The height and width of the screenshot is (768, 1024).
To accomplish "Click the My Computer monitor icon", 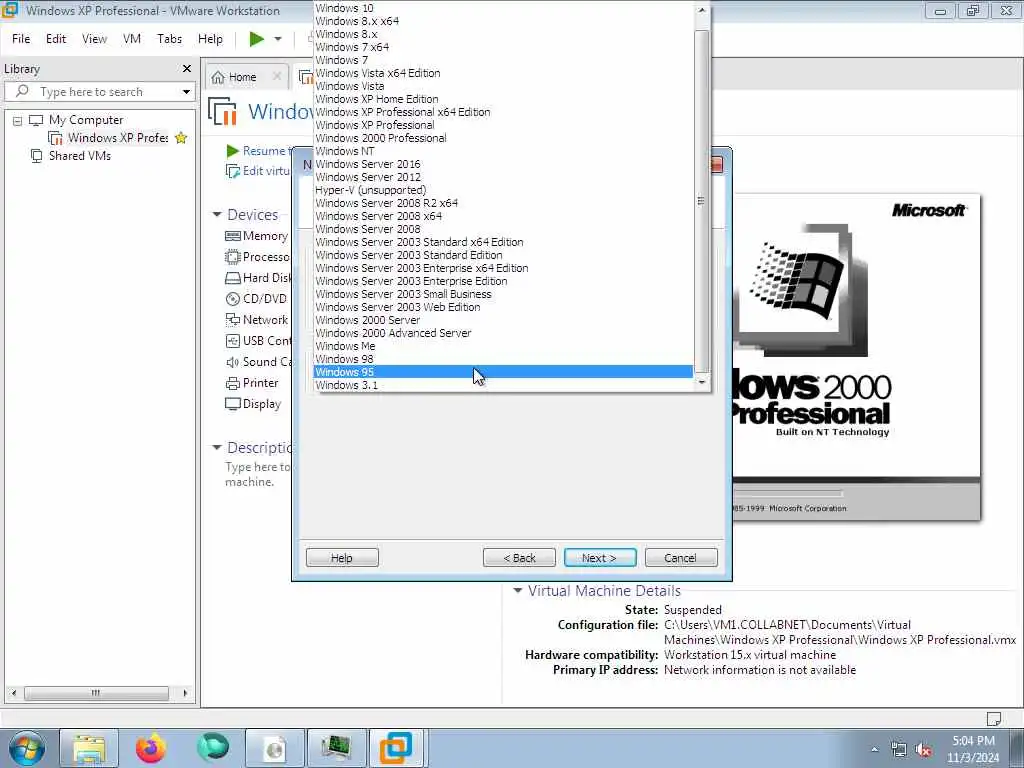I will pyautogui.click(x=36, y=120).
